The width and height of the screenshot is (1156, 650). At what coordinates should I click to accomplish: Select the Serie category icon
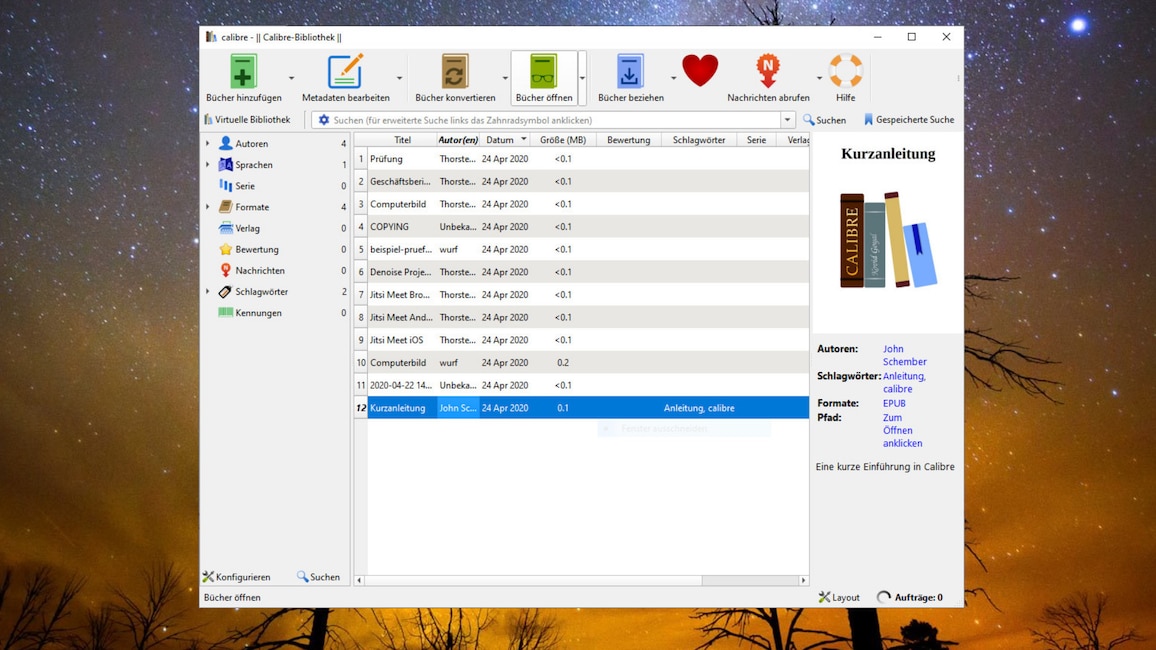tap(226, 186)
